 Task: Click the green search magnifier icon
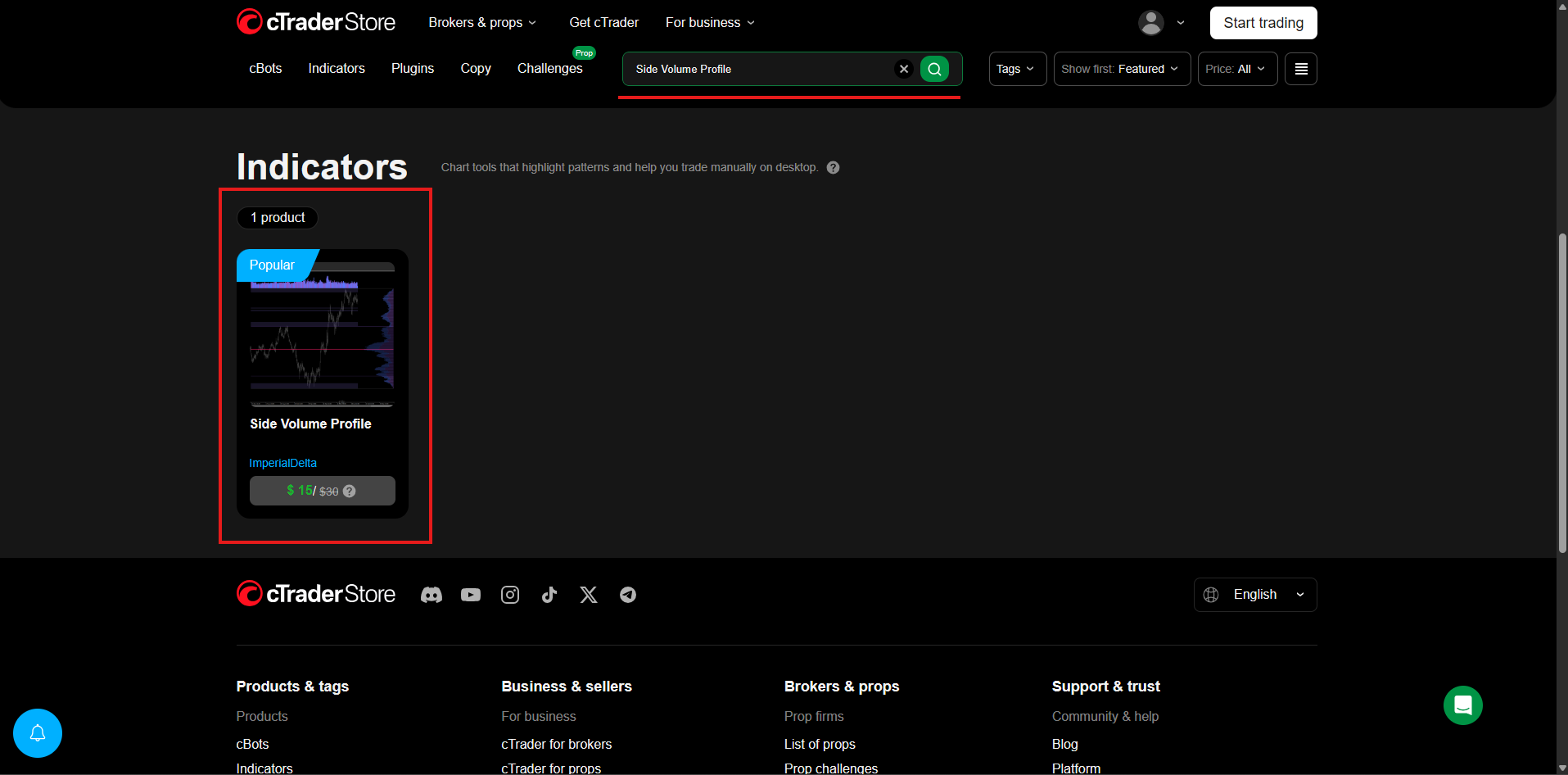(x=933, y=69)
